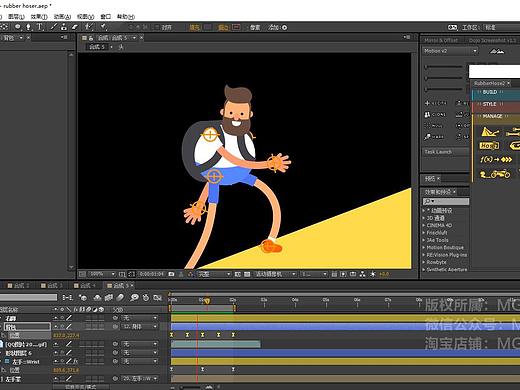The width and height of the screenshot is (520, 390).
Task: Click the yellow Hose label icon
Action: click(489, 146)
